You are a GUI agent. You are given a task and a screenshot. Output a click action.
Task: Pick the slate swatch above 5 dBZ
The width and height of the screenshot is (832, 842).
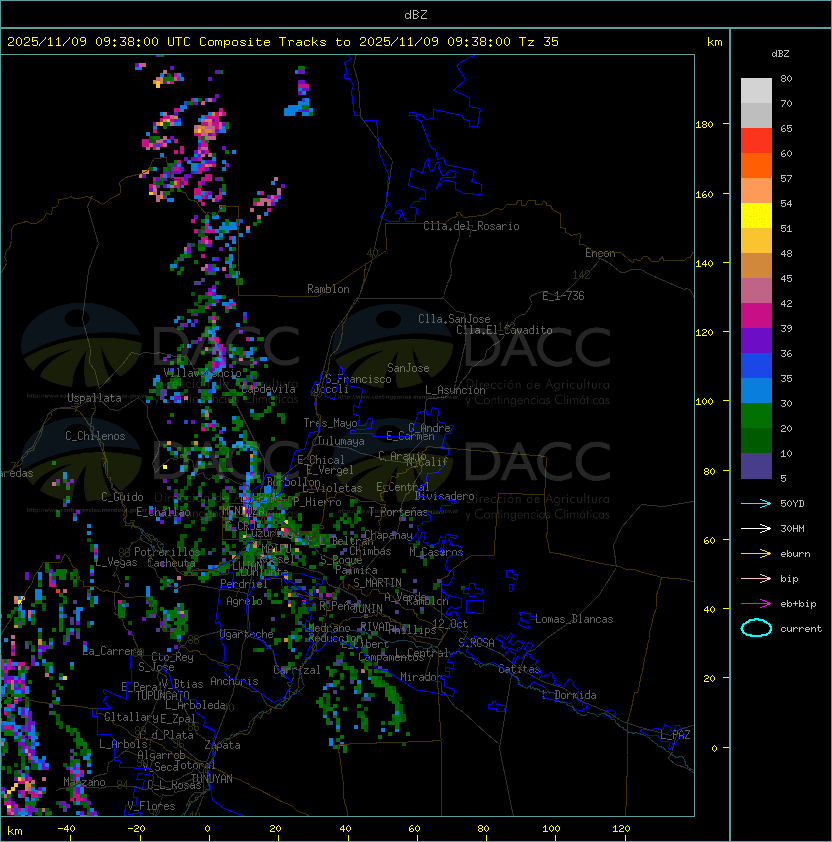(756, 466)
